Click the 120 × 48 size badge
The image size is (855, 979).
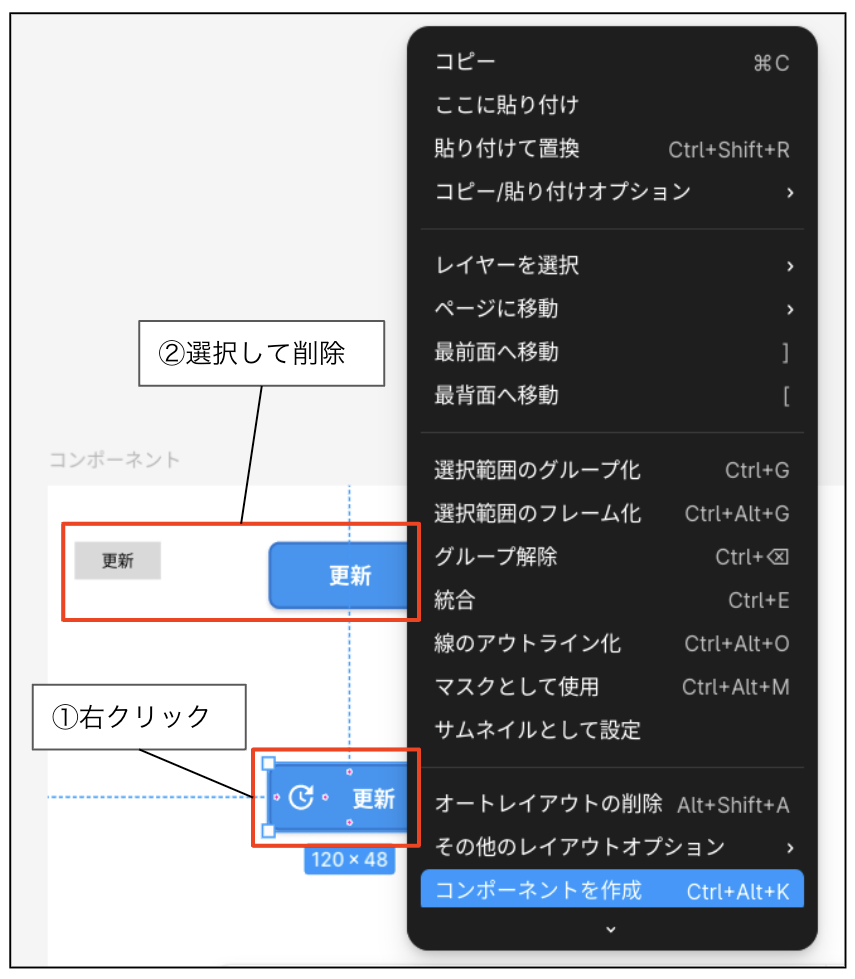tap(350, 860)
